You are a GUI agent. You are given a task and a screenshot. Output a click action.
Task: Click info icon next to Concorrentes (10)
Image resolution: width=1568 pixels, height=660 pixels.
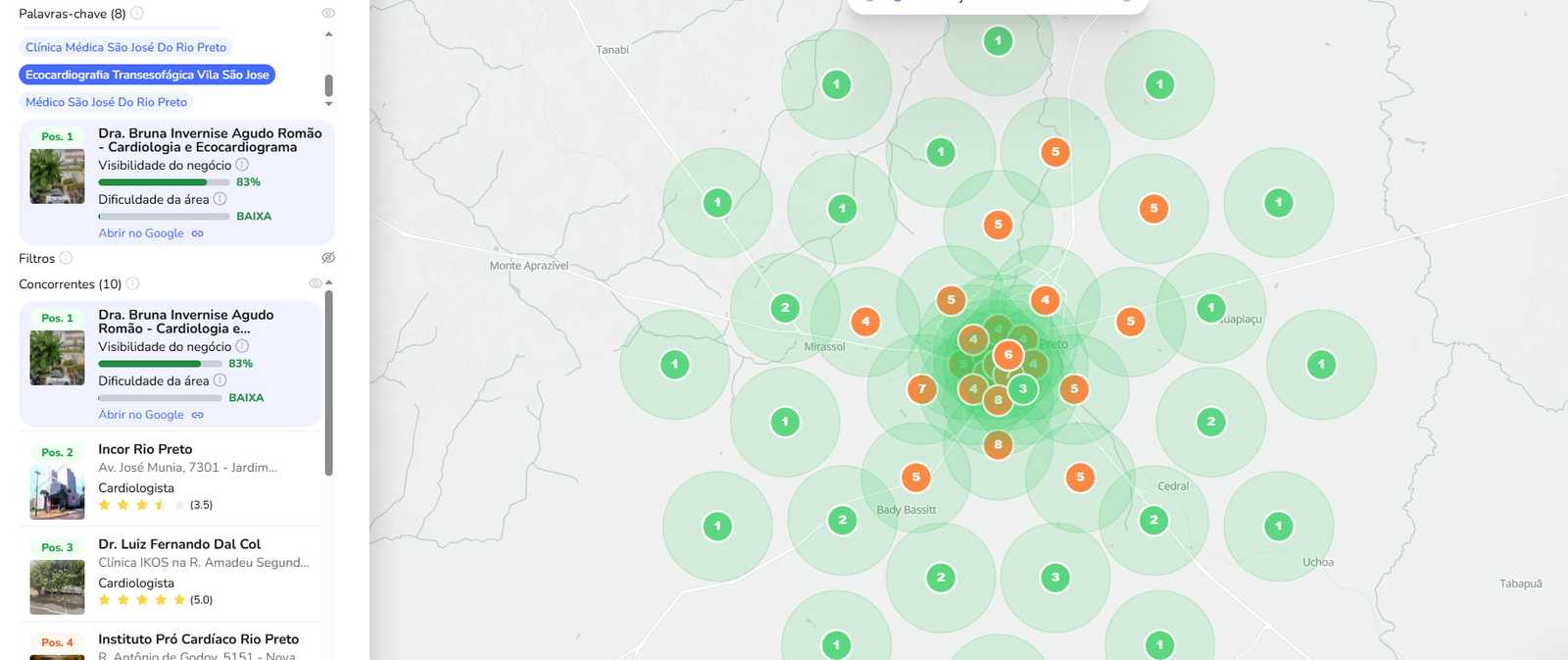tap(132, 283)
